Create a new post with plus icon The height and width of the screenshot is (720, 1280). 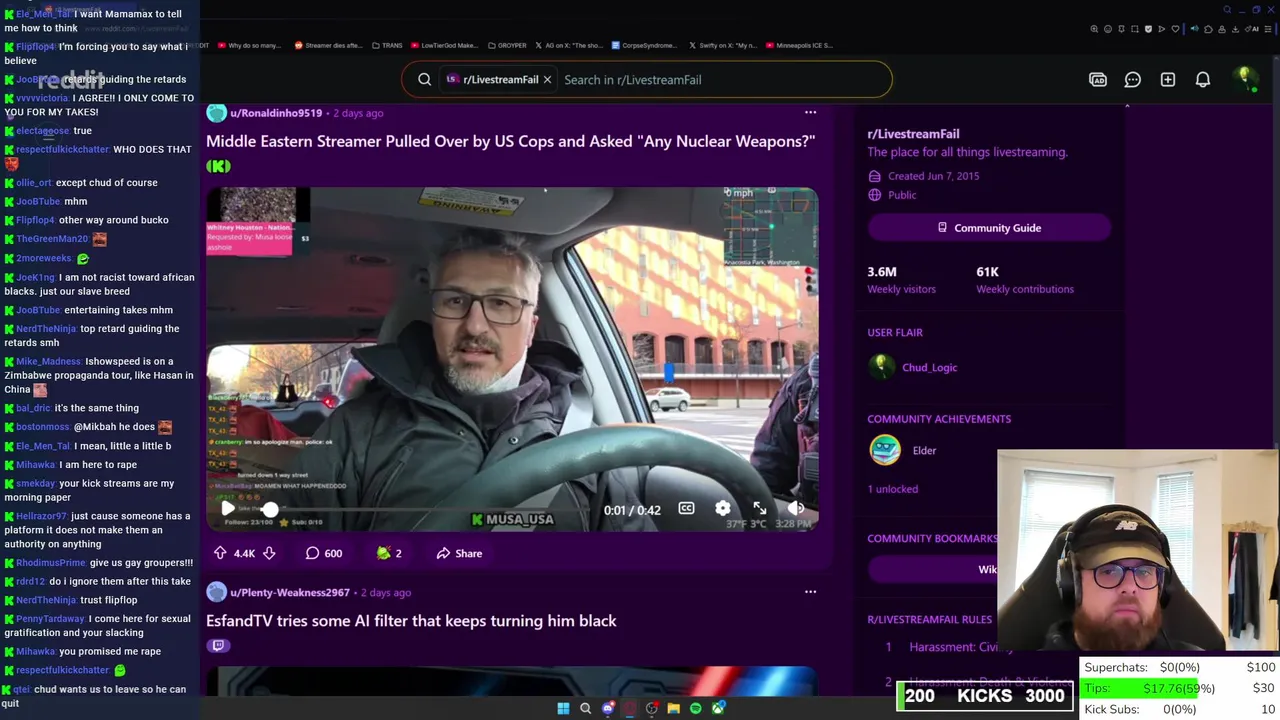point(1168,80)
